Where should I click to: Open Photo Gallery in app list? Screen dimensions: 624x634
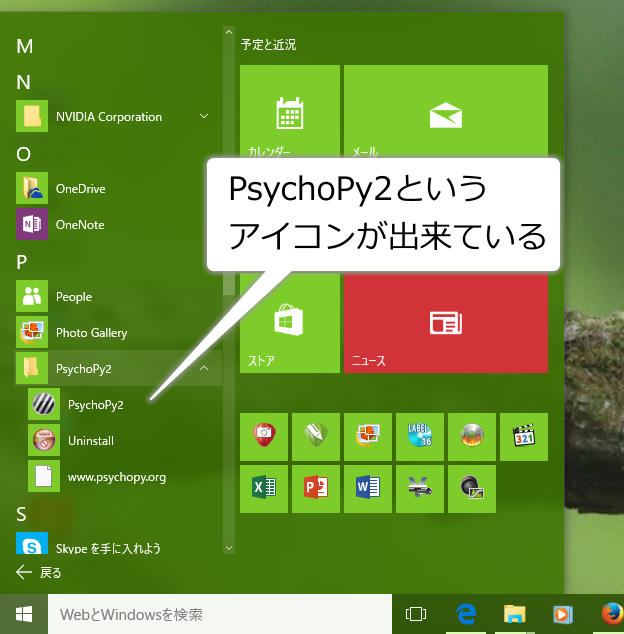tap(91, 332)
